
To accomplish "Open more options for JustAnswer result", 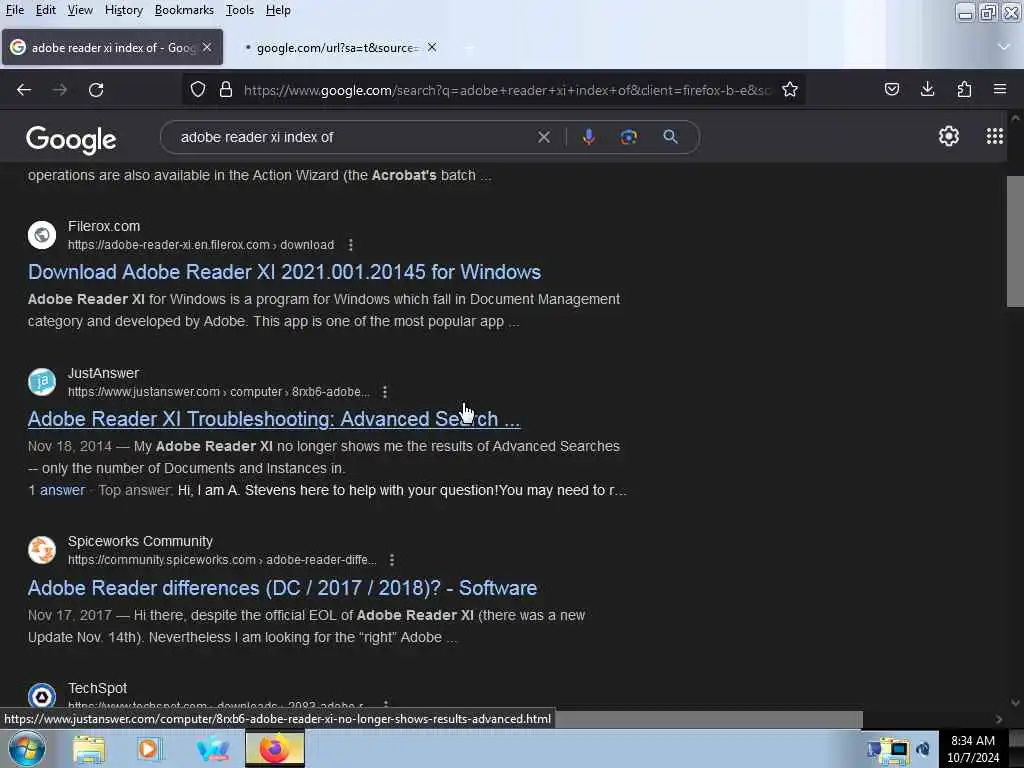I will point(385,392).
